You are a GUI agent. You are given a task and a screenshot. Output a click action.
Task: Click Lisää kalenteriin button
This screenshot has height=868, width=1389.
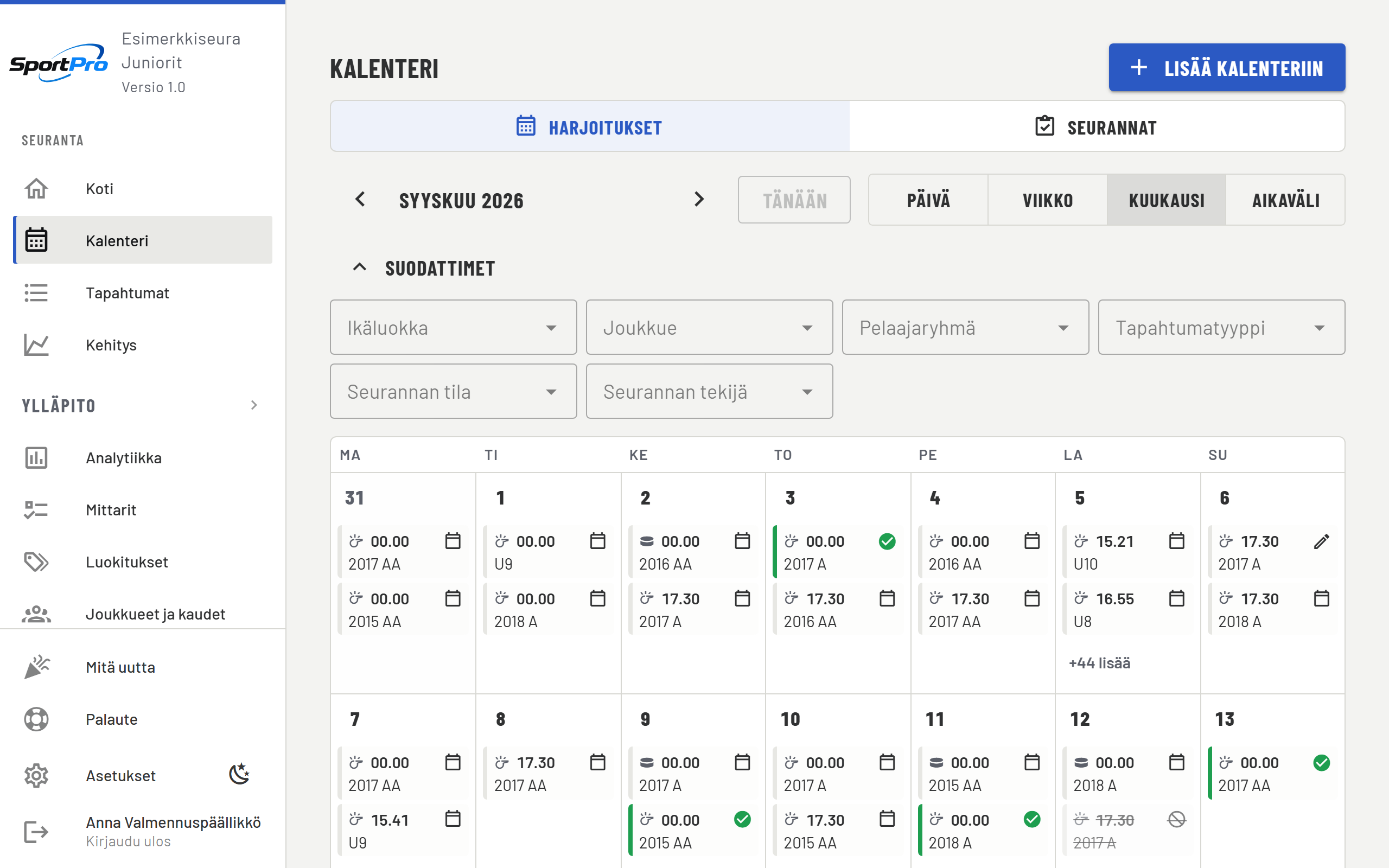click(1227, 68)
